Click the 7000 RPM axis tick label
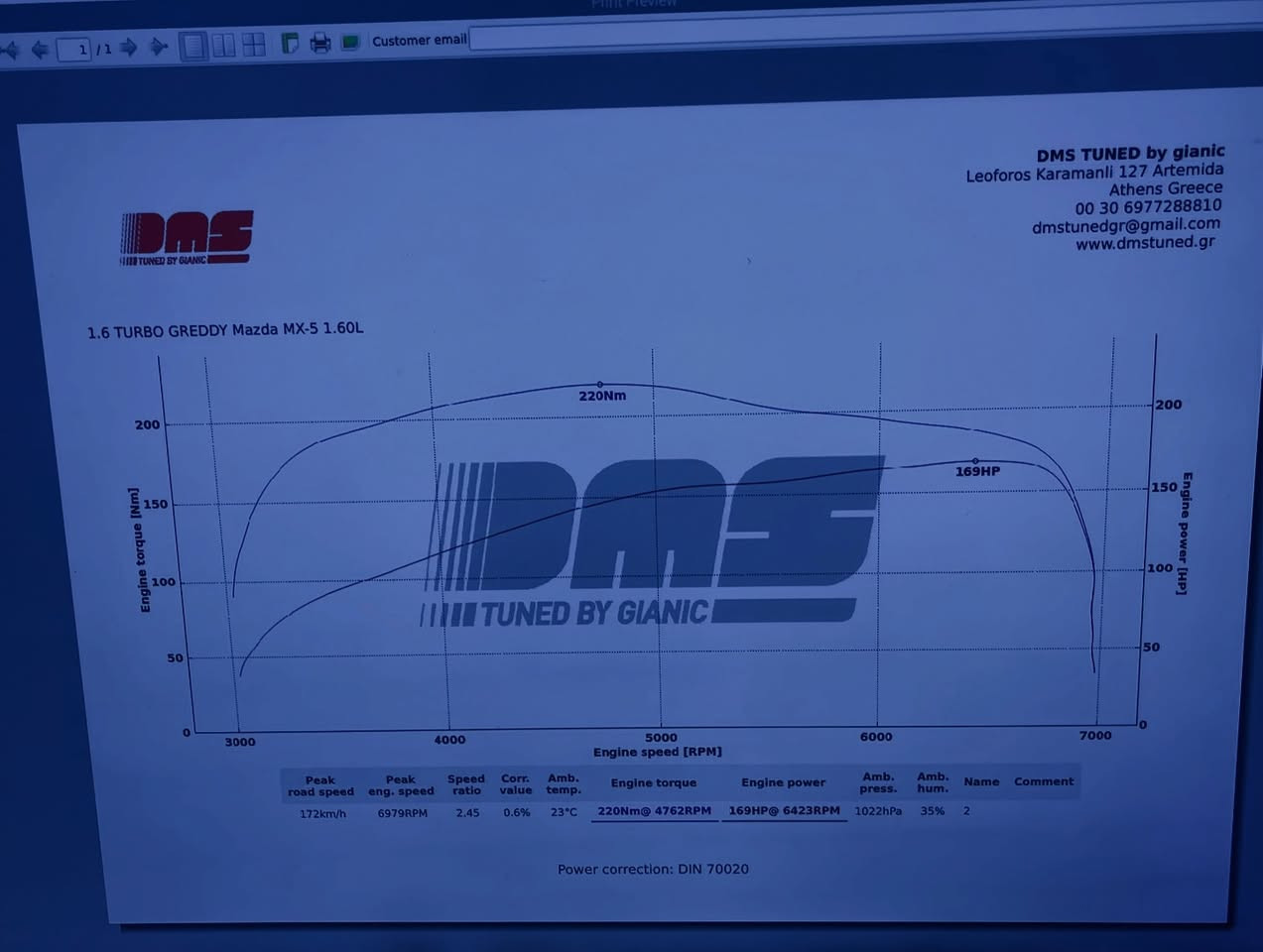Image resolution: width=1263 pixels, height=952 pixels. pyautogui.click(x=1095, y=736)
